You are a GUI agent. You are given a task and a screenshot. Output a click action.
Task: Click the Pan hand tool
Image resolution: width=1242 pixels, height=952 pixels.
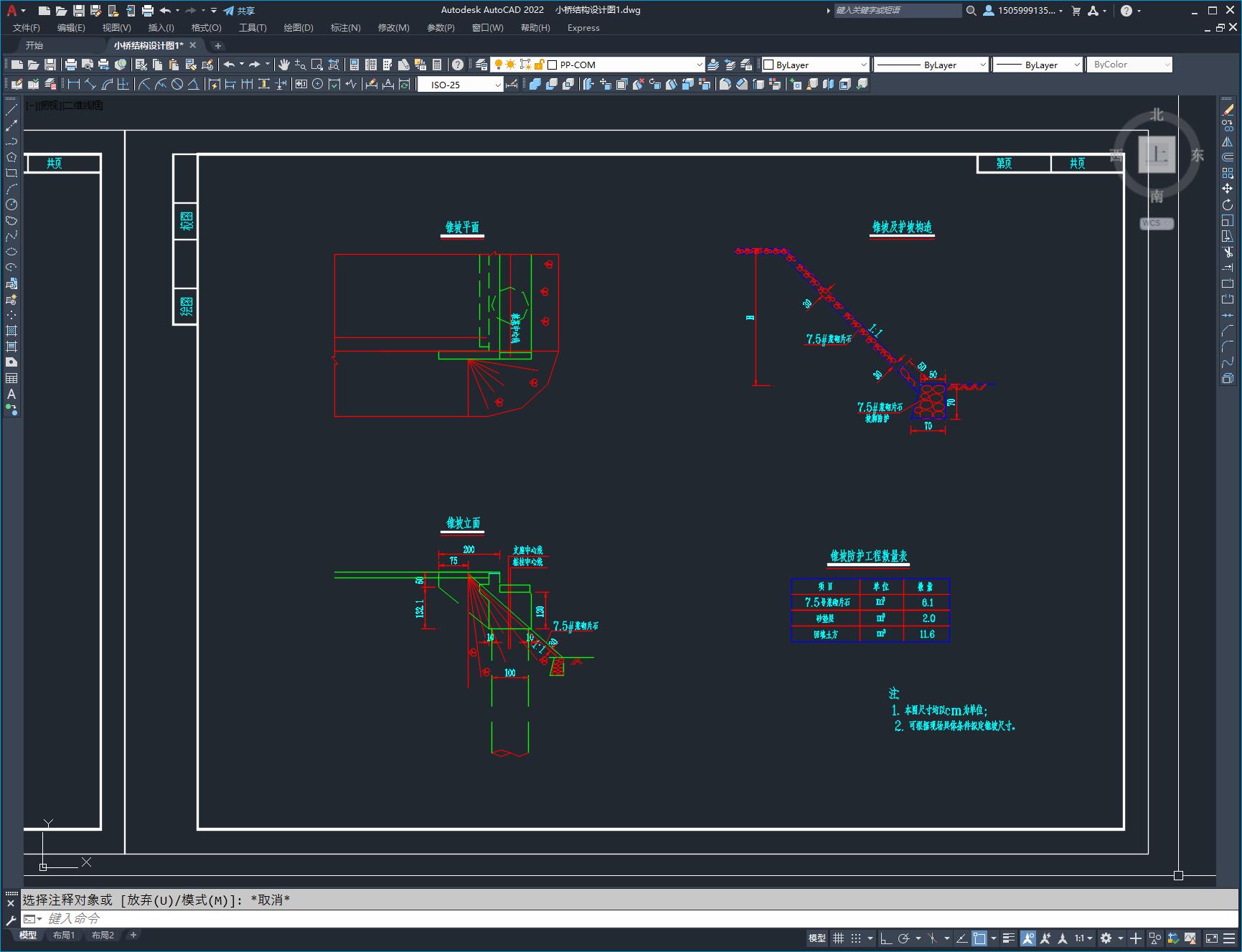point(284,65)
